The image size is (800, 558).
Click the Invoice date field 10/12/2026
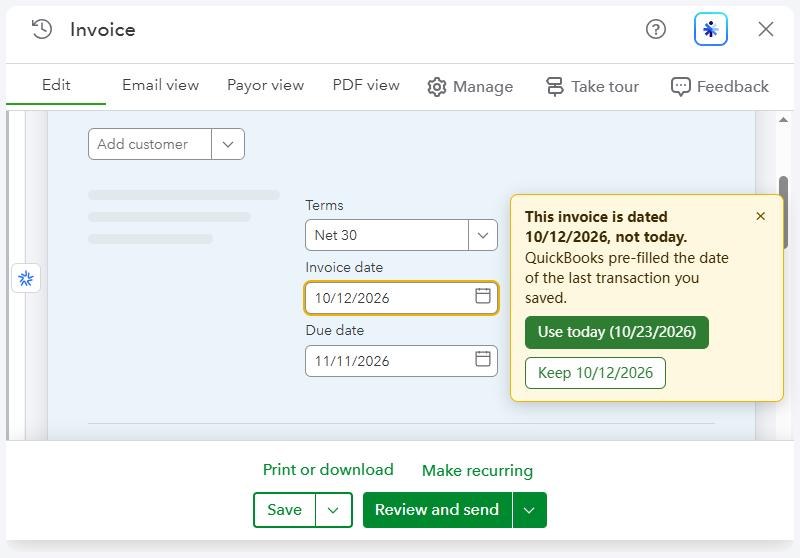[x=401, y=298]
